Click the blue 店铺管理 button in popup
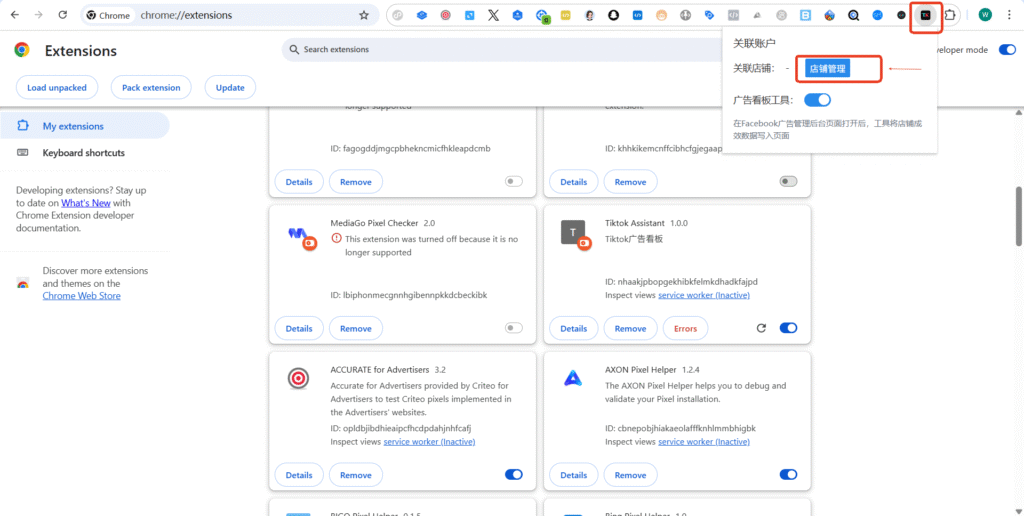 pos(827,69)
